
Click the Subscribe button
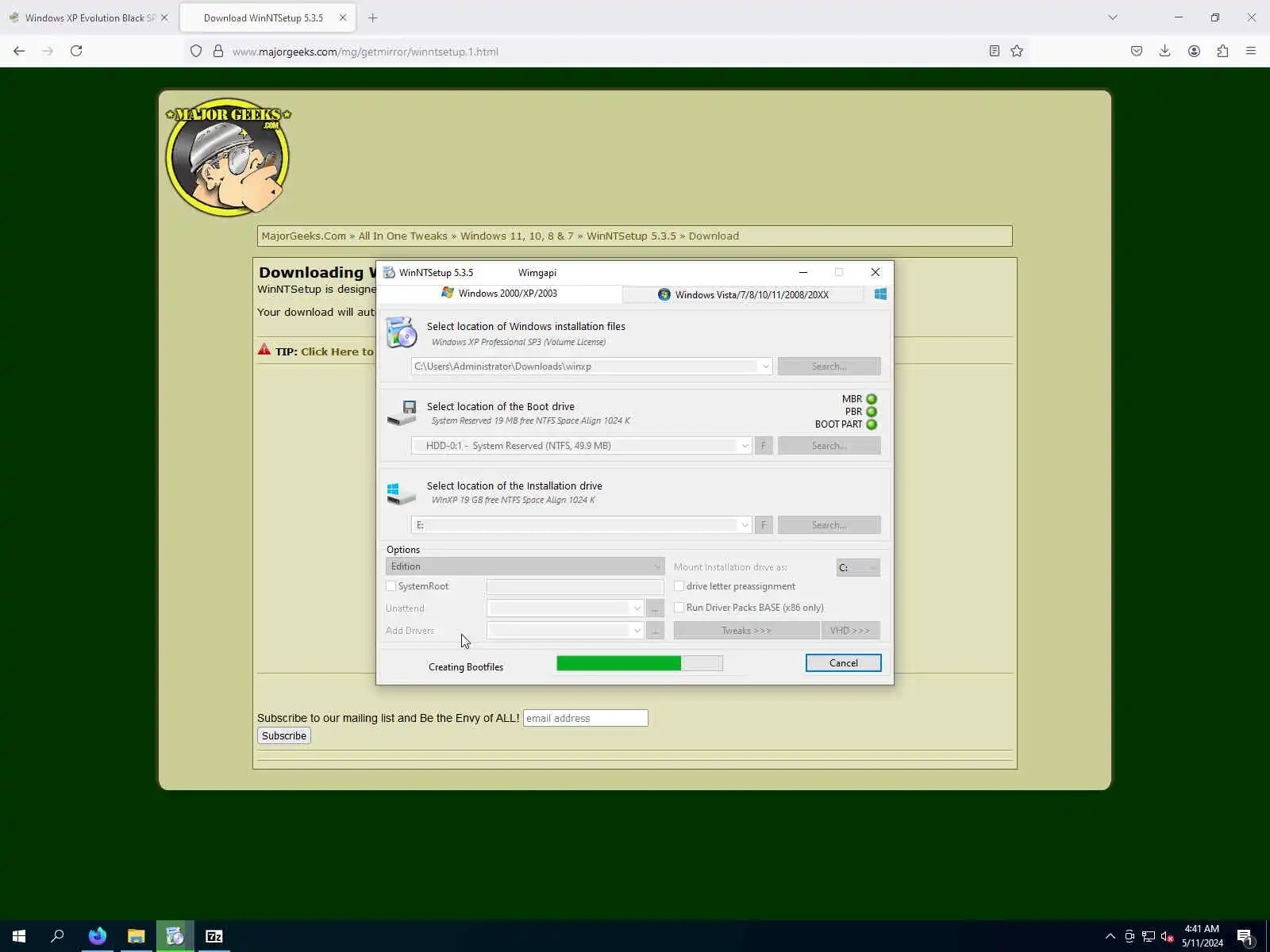(x=284, y=736)
